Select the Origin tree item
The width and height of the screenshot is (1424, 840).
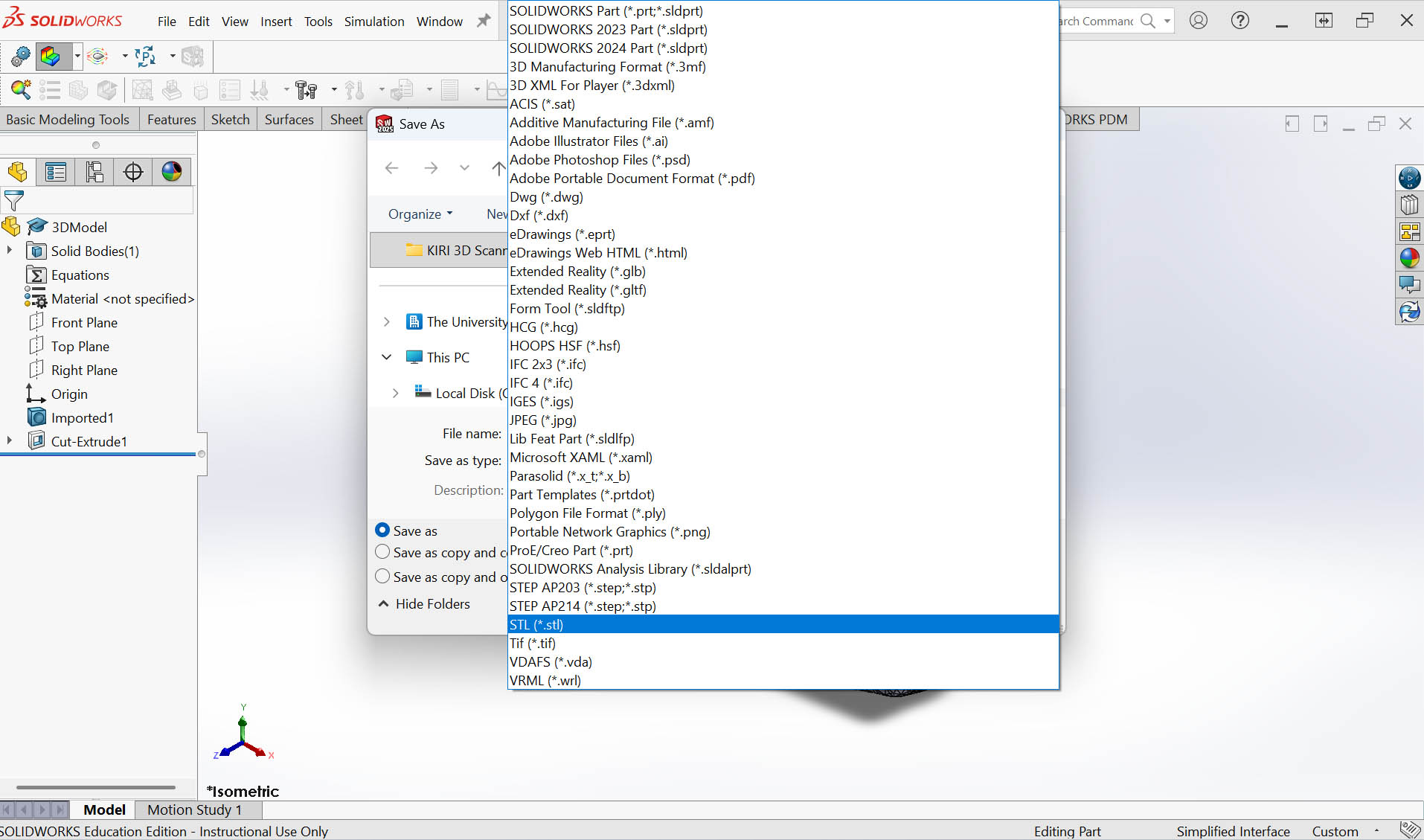click(69, 394)
